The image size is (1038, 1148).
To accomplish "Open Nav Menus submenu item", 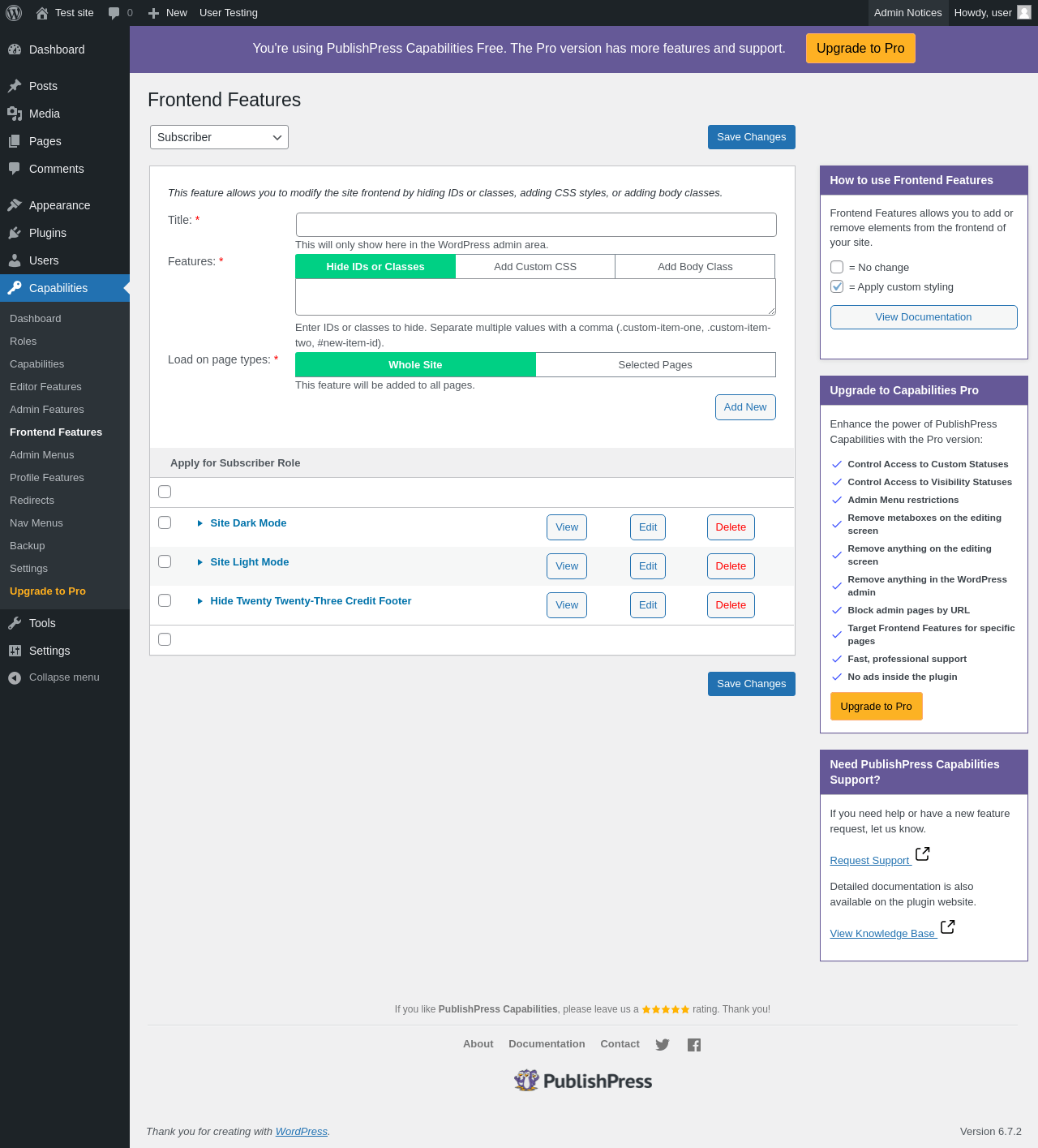I will pyautogui.click(x=36, y=523).
